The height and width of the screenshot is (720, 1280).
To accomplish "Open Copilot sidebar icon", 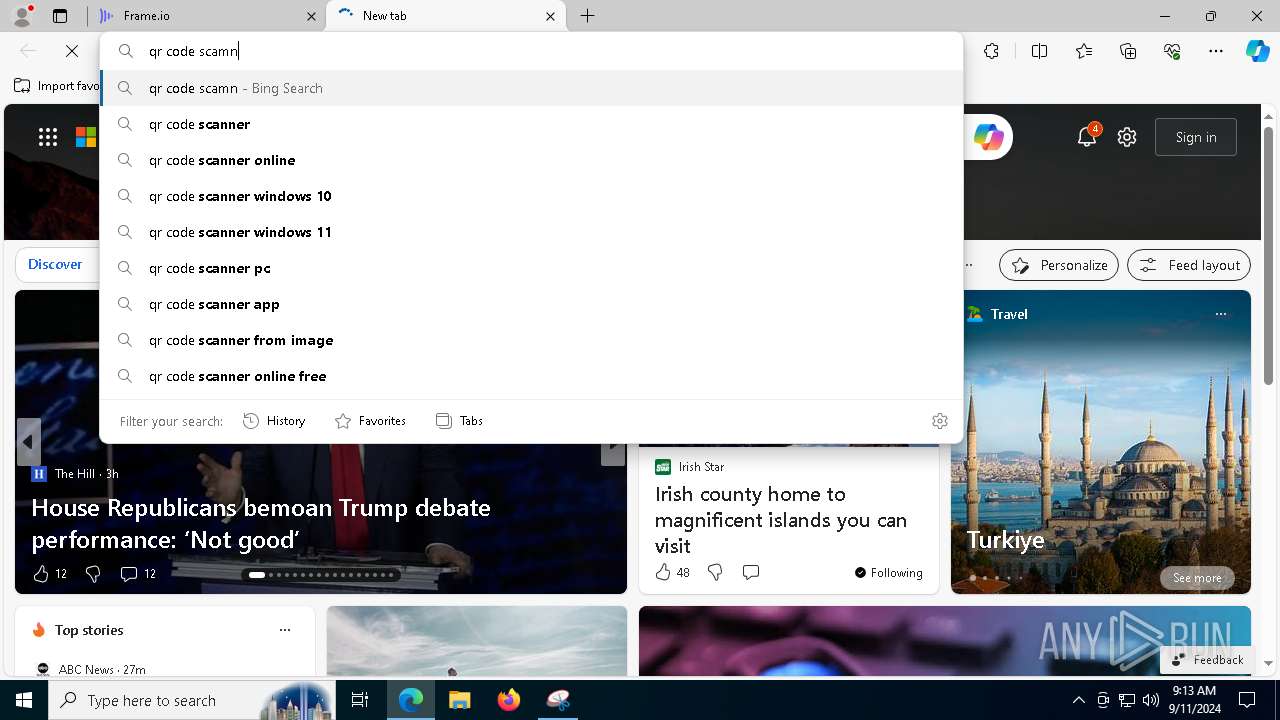I will click(1257, 51).
